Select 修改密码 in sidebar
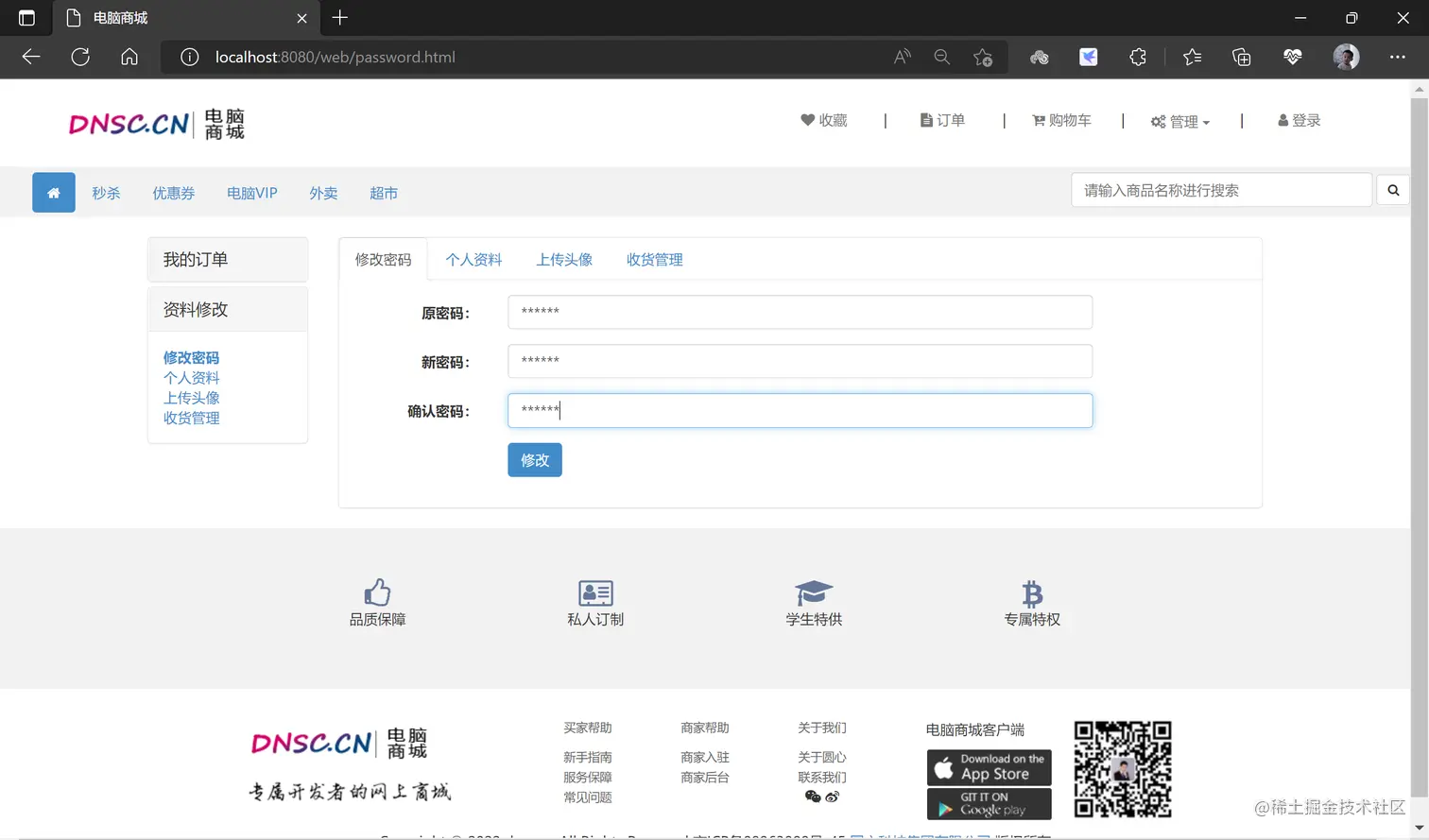 [x=191, y=358]
